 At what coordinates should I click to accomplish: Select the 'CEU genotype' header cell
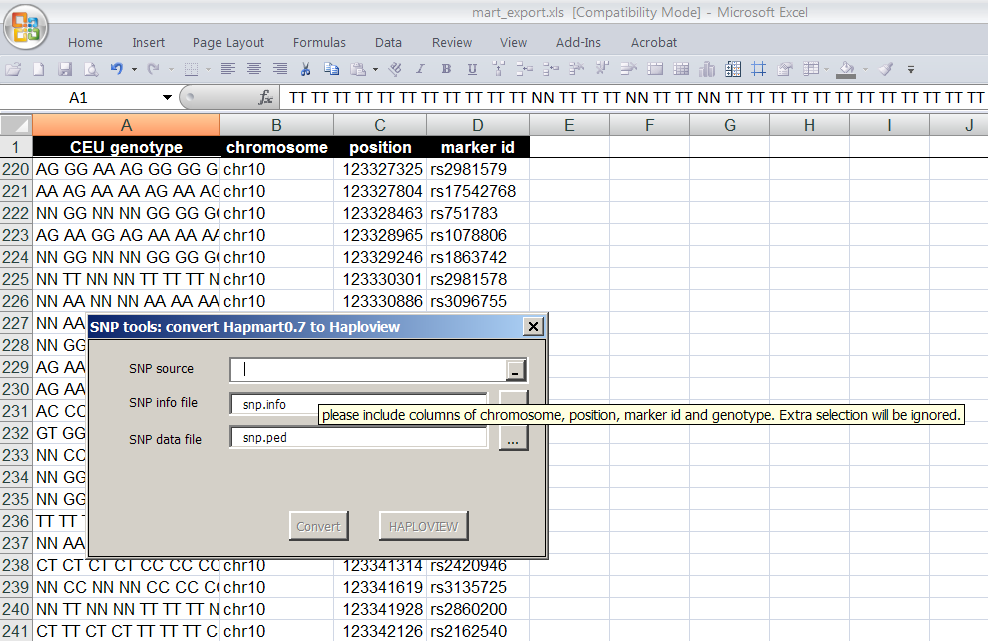point(126,147)
